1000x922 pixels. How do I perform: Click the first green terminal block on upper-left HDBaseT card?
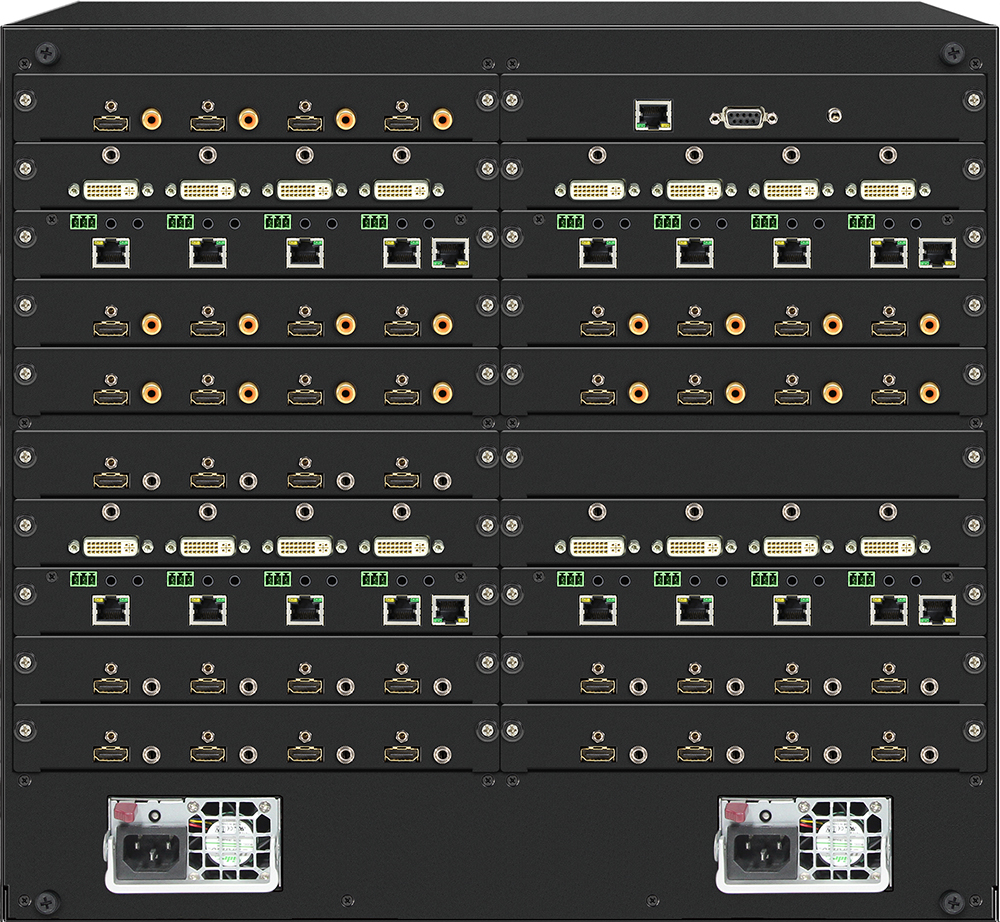pyautogui.click(x=84, y=222)
